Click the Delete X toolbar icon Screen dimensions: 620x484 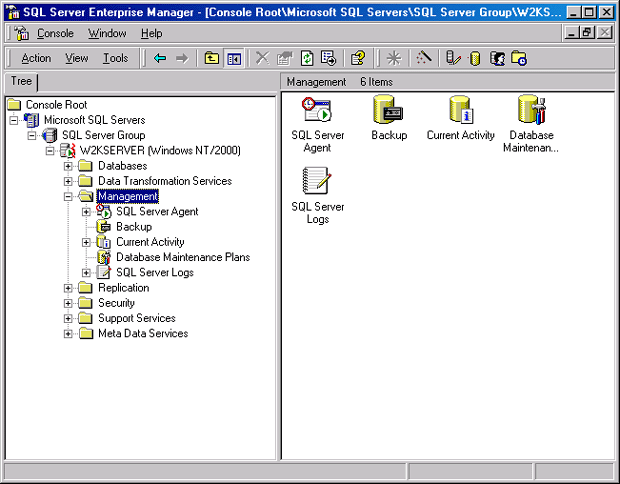(263, 59)
